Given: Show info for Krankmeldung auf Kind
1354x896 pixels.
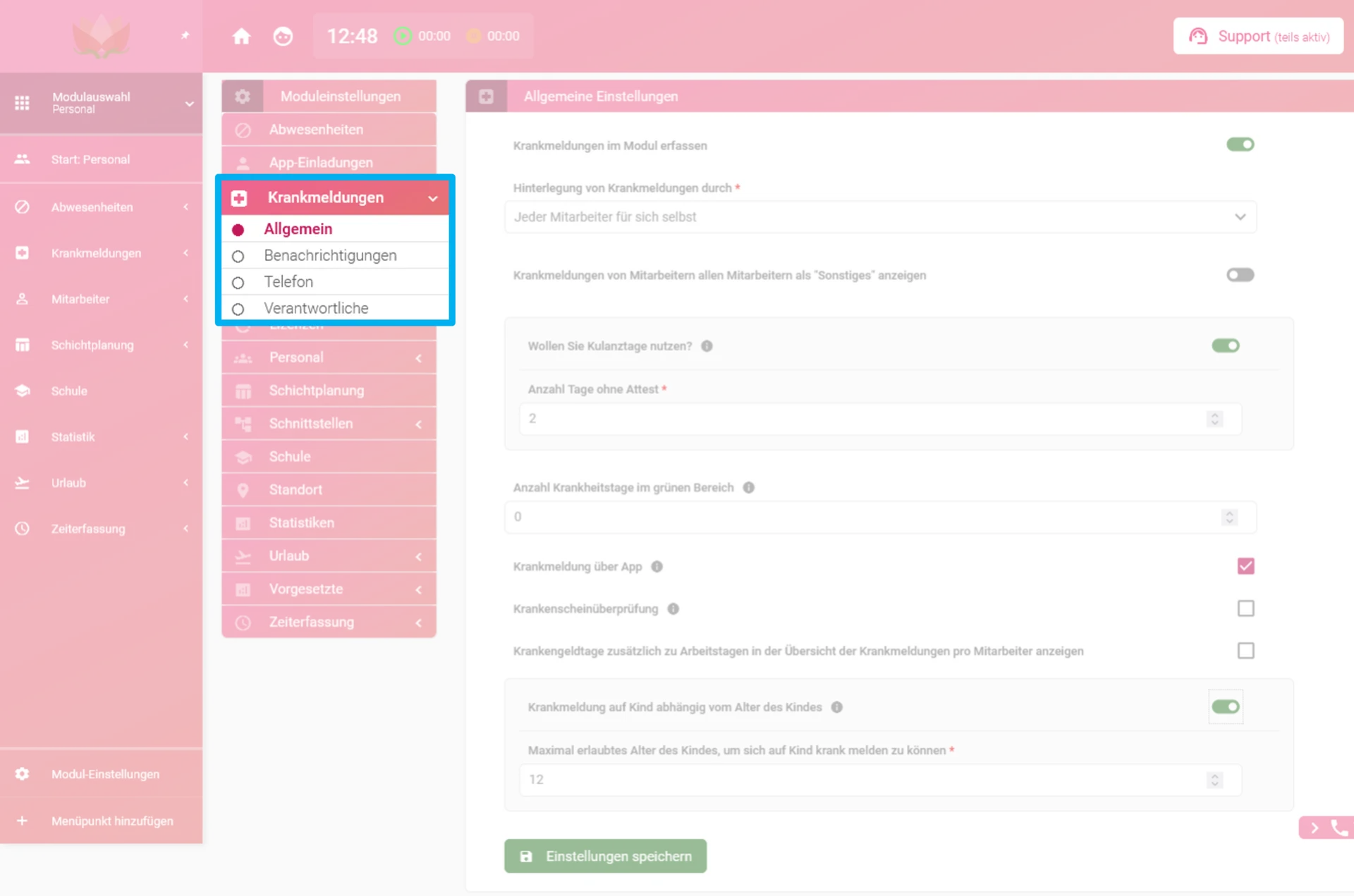Looking at the screenshot, I should coord(837,708).
